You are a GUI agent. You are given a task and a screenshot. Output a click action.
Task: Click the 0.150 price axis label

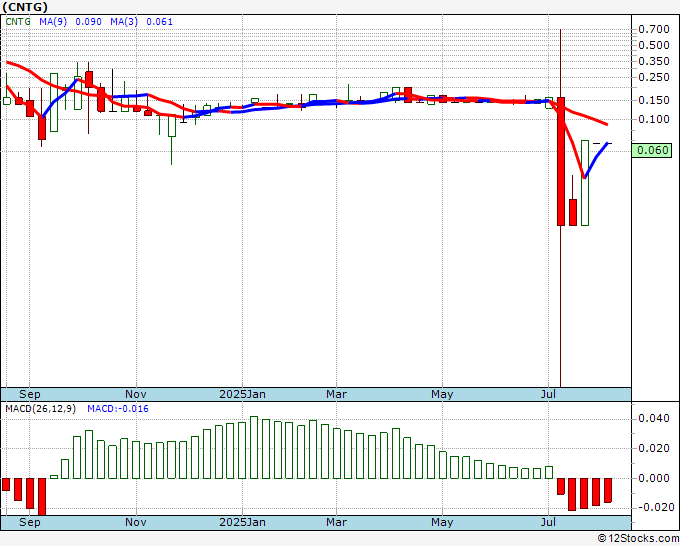pyautogui.click(x=654, y=100)
